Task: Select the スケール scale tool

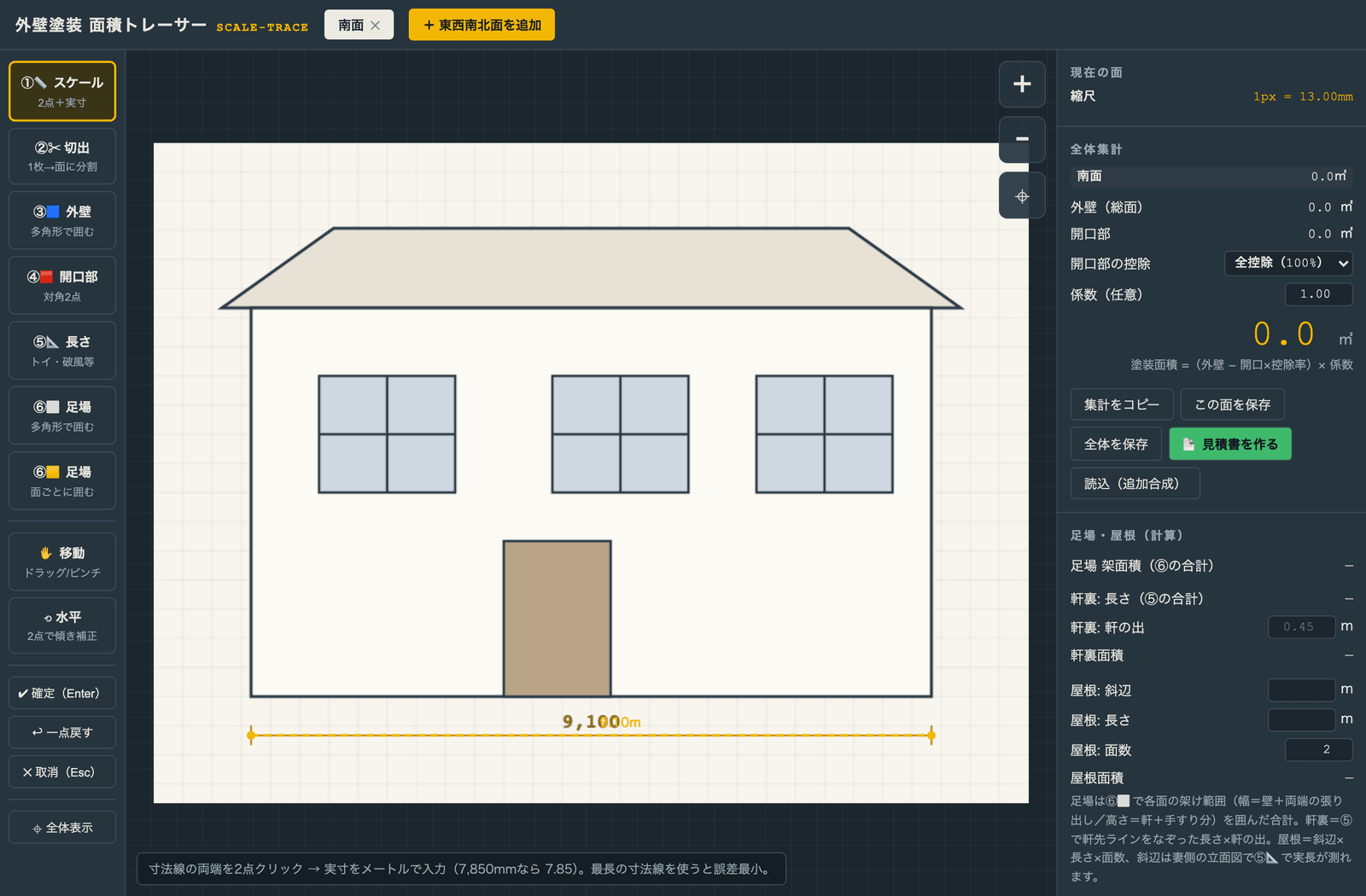Action: pyautogui.click(x=62, y=91)
